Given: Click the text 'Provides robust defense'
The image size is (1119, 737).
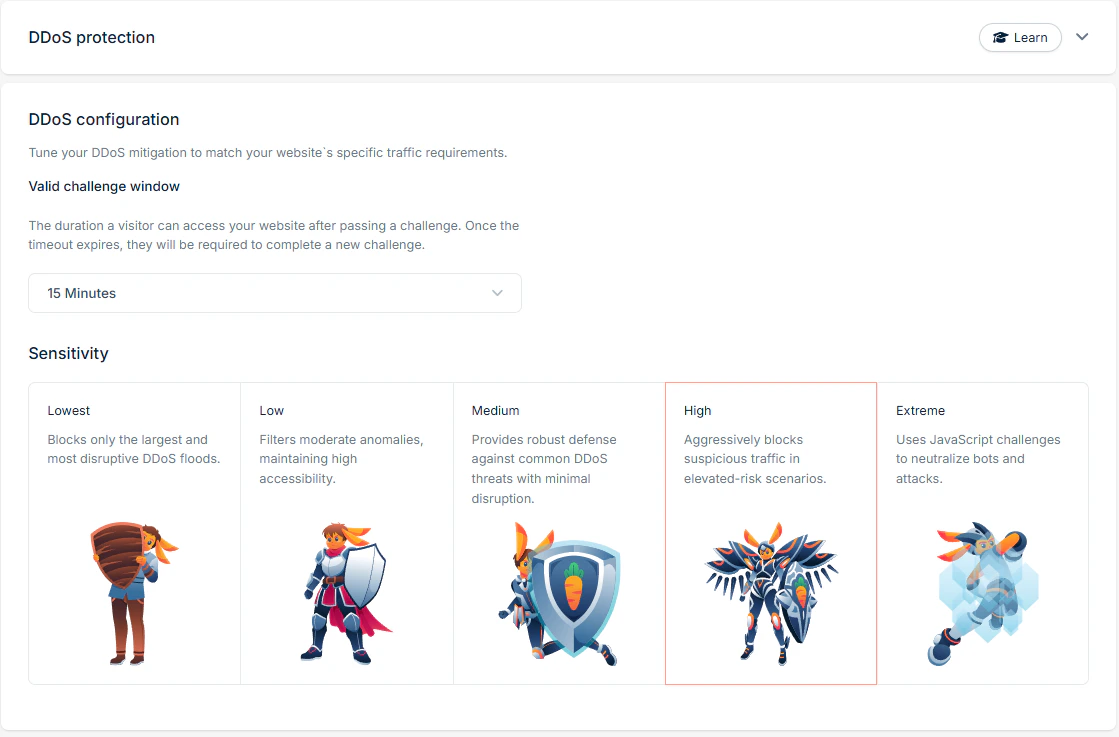Looking at the screenshot, I should coord(544,439).
